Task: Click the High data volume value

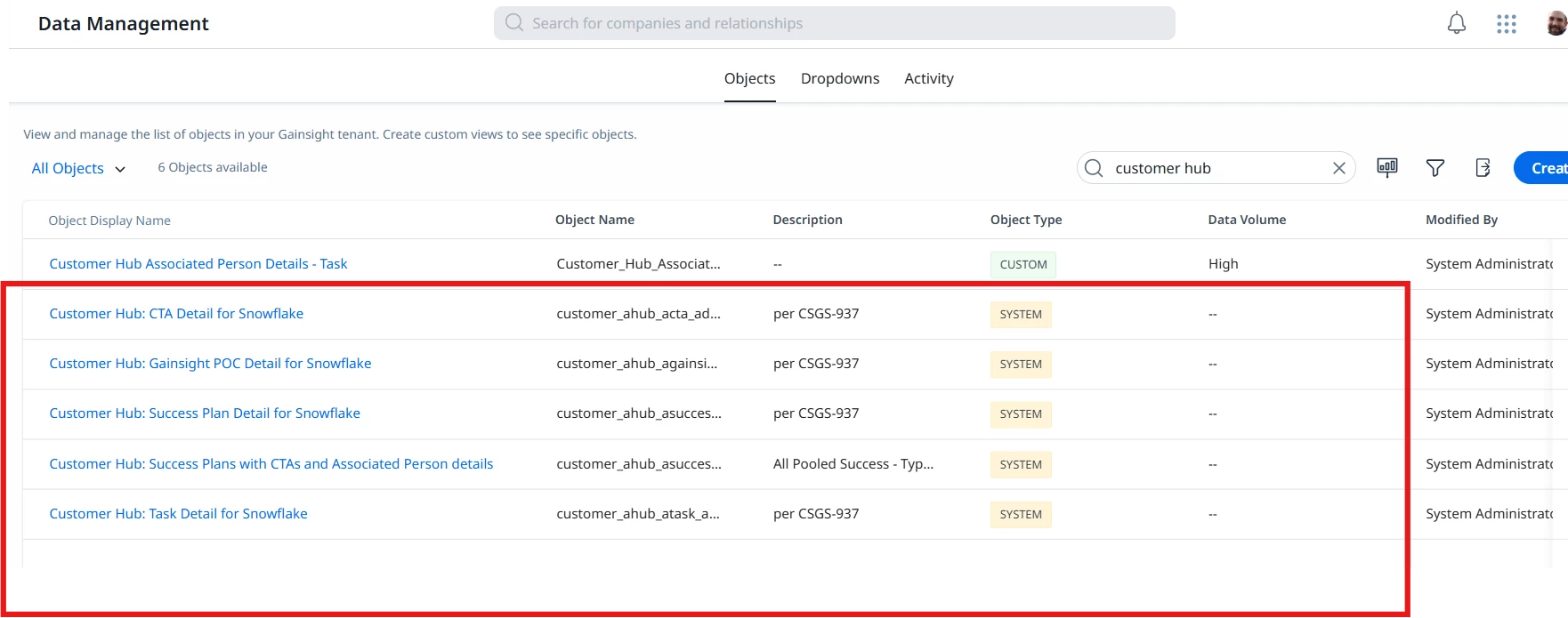Action: [x=1223, y=264]
